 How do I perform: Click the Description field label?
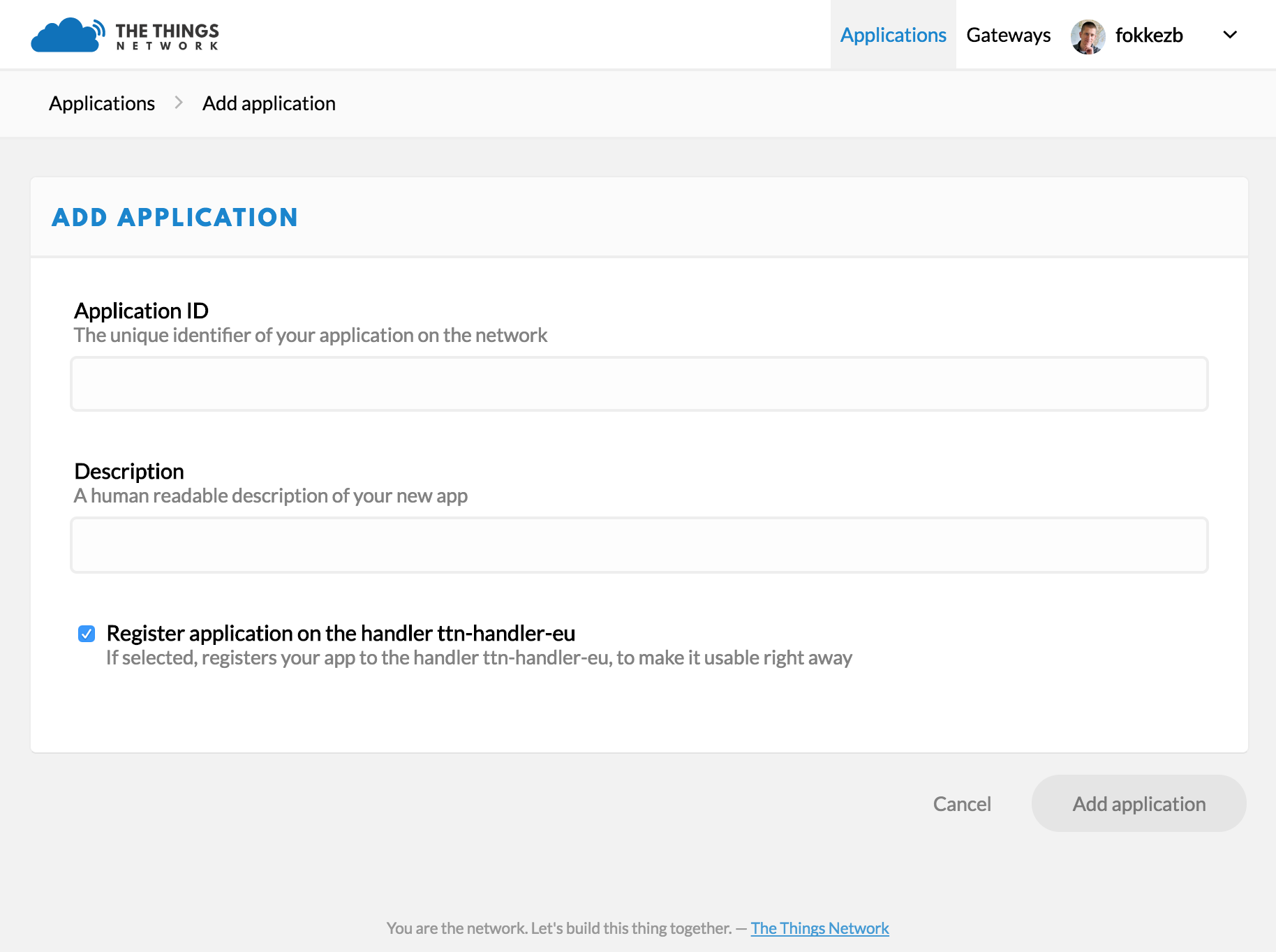pyautogui.click(x=129, y=471)
